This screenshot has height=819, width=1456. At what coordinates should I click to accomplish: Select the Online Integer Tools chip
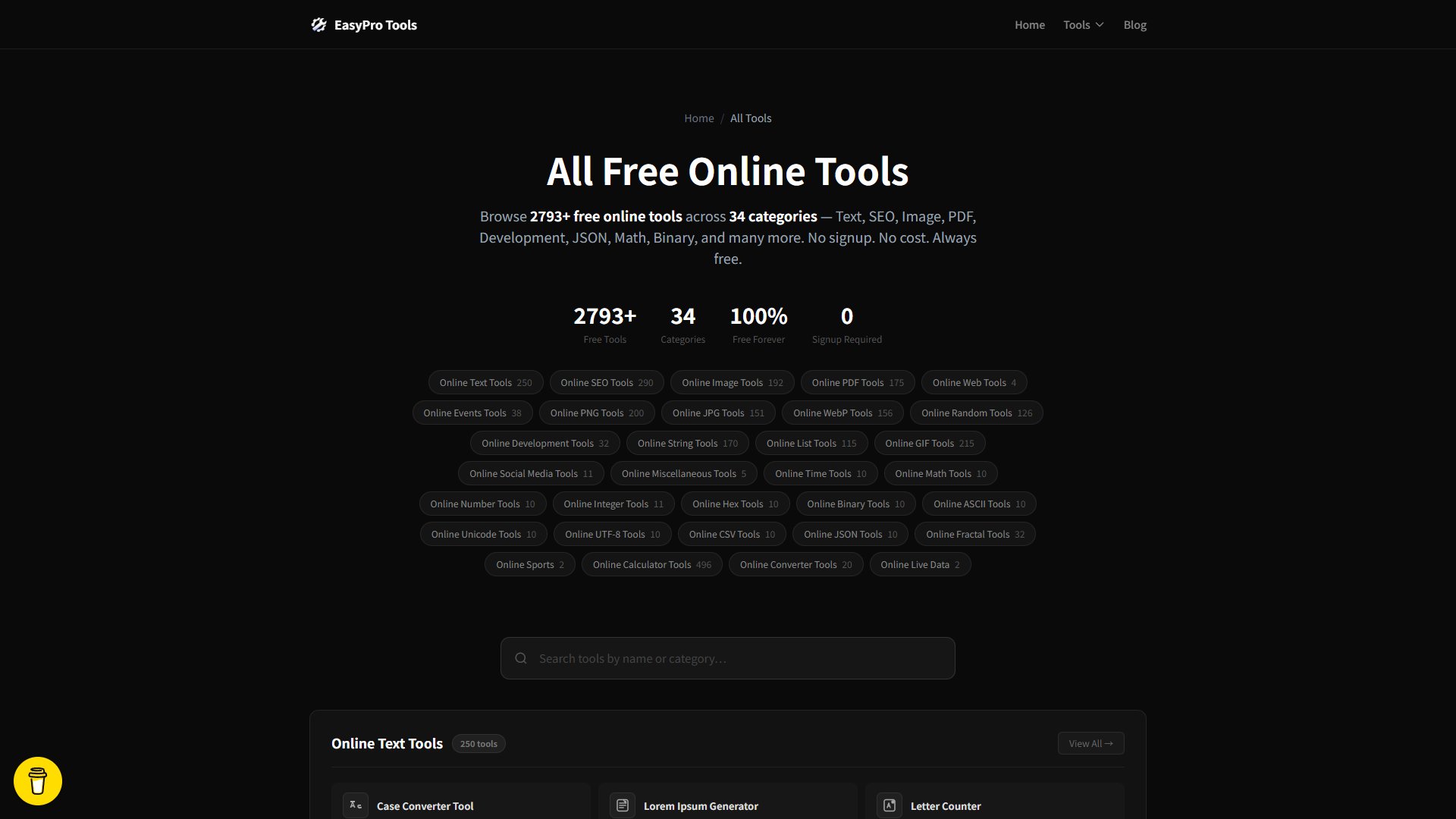point(613,504)
